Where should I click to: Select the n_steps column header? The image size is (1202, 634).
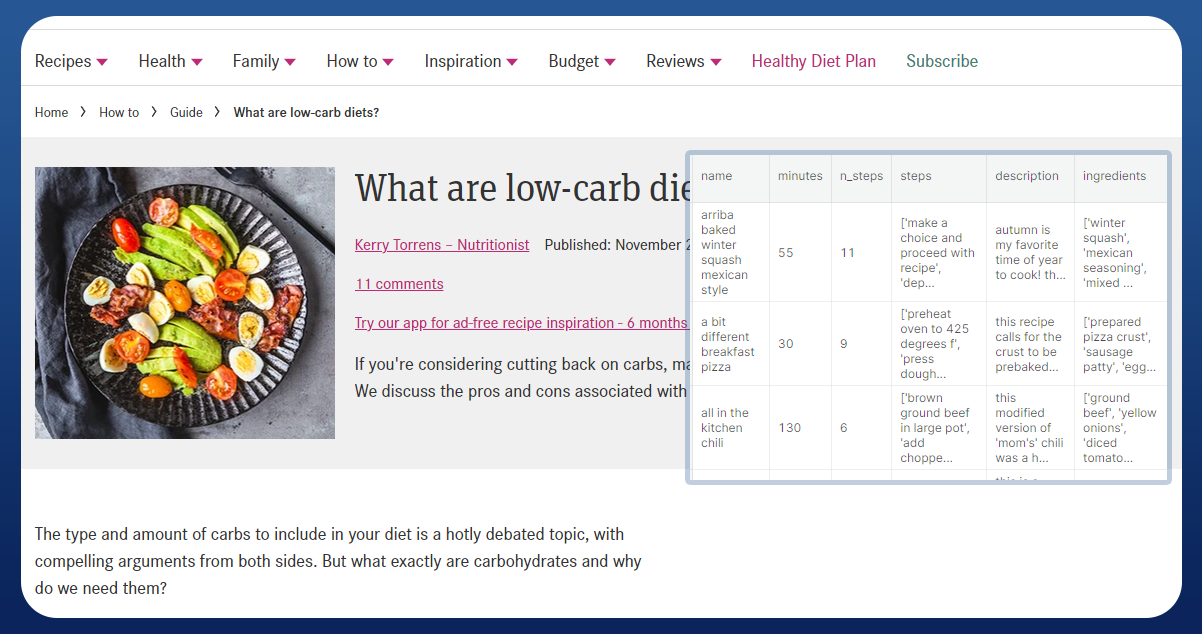tap(861, 176)
